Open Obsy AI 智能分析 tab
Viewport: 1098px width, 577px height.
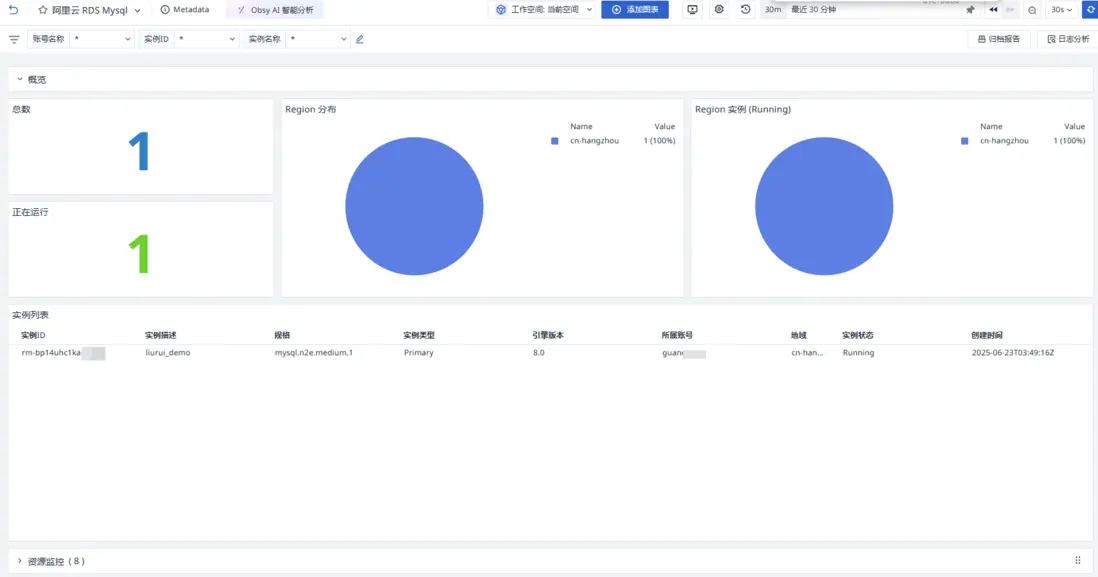click(275, 10)
